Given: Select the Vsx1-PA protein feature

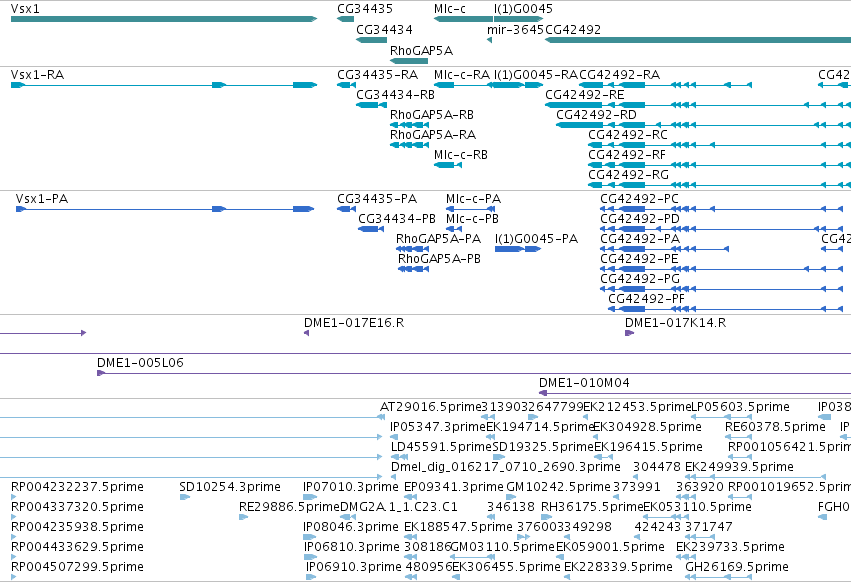Looking at the screenshot, I should tap(165, 209).
